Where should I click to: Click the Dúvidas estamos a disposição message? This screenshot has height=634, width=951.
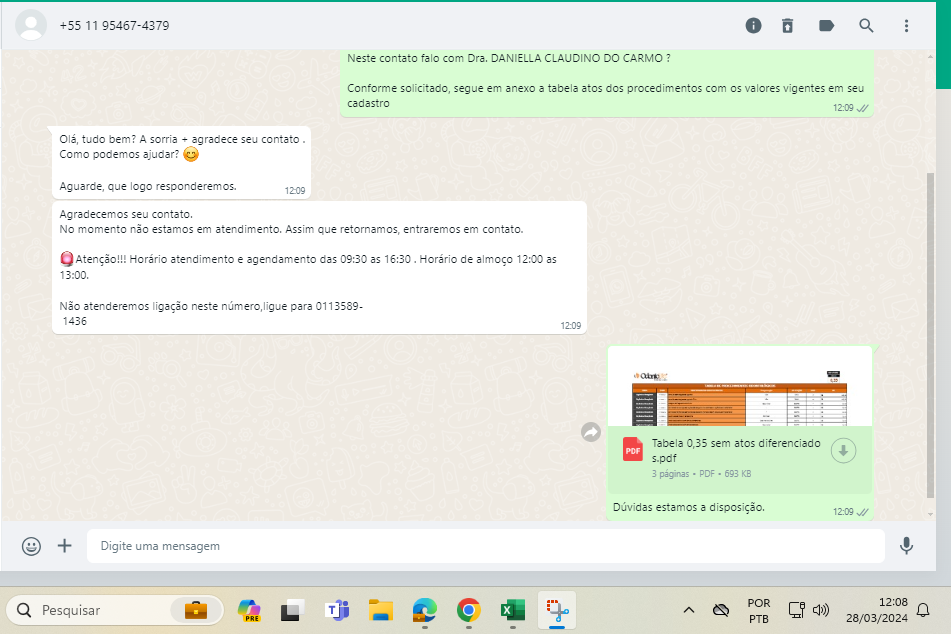(688, 507)
